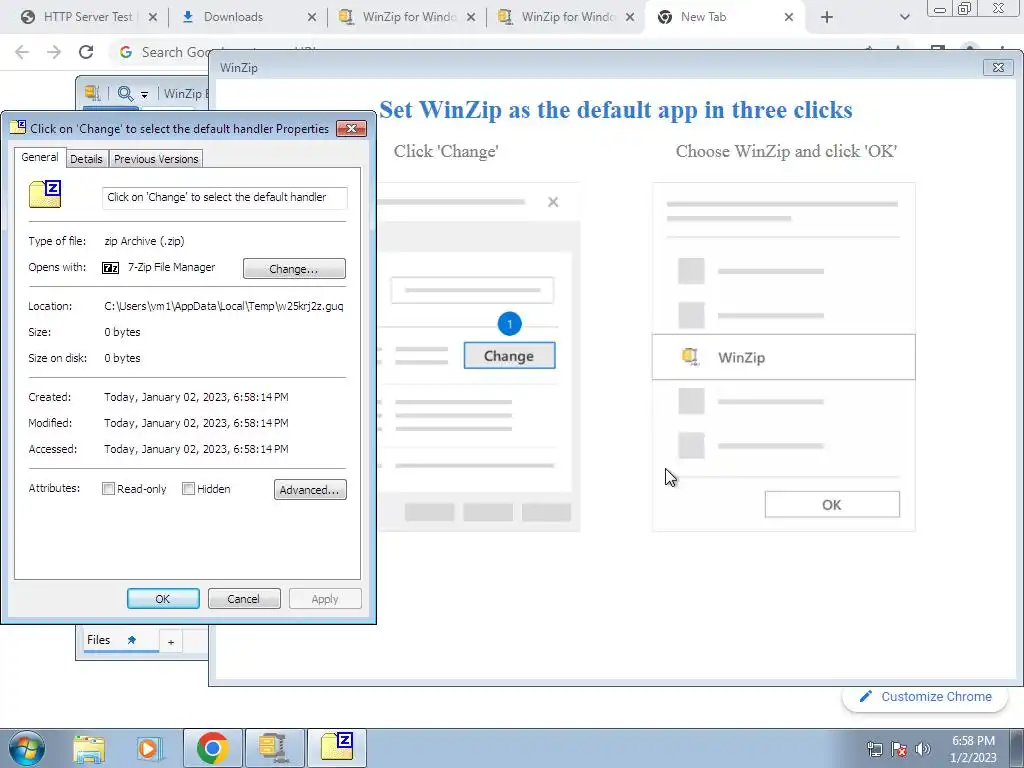Click the pin icon on Files tab
Screen dimensions: 1024x768
[x=131, y=640]
